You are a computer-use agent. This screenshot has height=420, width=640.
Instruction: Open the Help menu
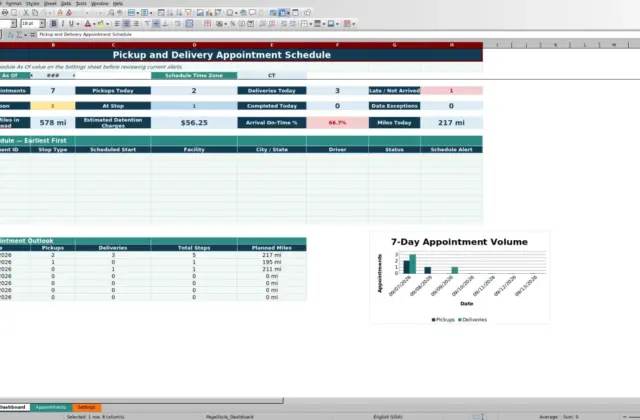pyautogui.click(x=118, y=3)
